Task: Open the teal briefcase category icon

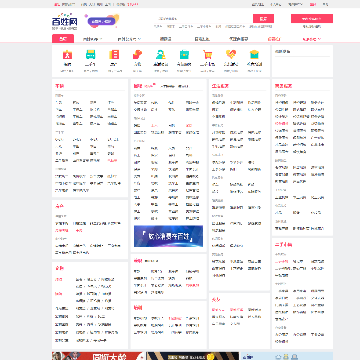Action: [x=184, y=54]
